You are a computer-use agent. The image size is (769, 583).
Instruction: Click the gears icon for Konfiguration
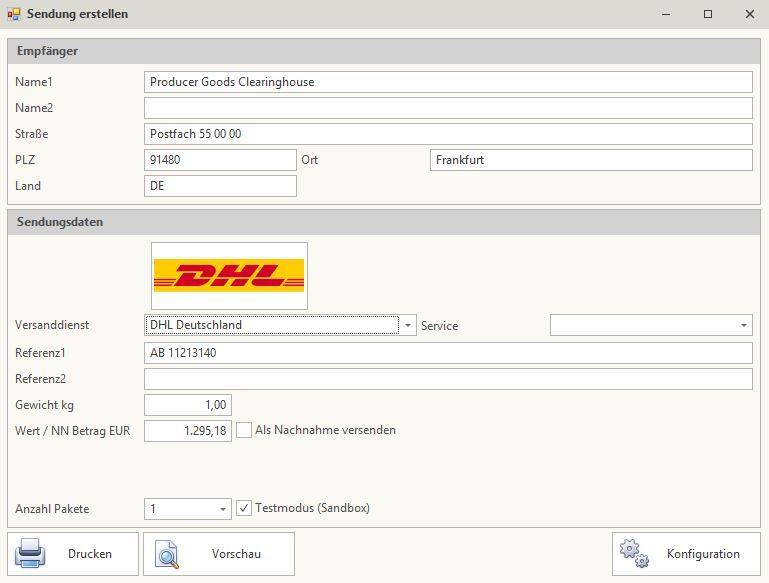point(633,553)
